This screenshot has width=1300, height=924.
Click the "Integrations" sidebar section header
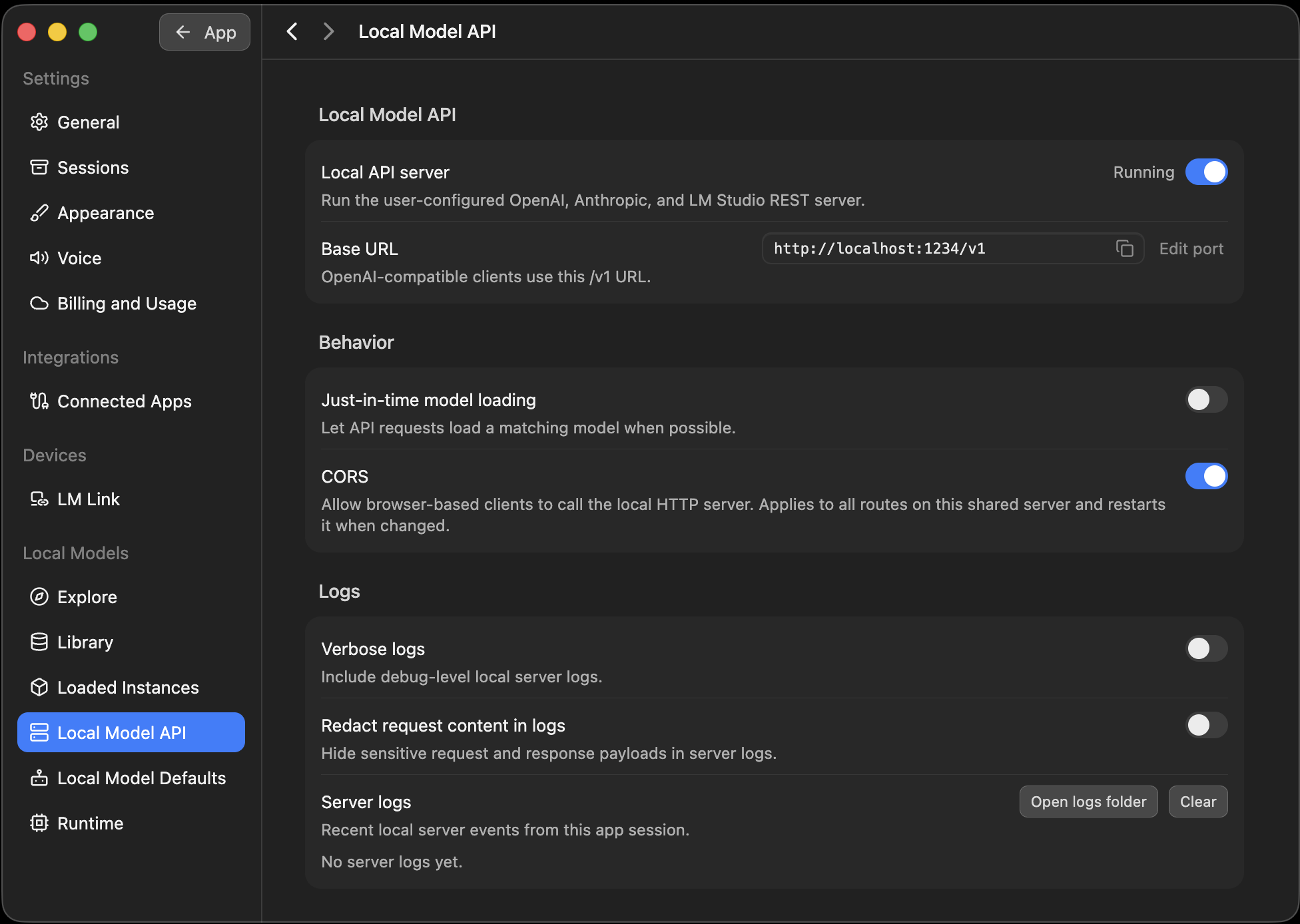tap(71, 357)
